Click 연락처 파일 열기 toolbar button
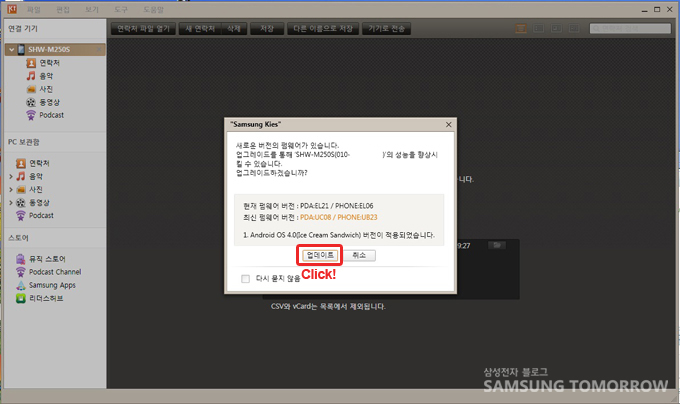Image resolution: width=680 pixels, height=404 pixels. coord(143,29)
